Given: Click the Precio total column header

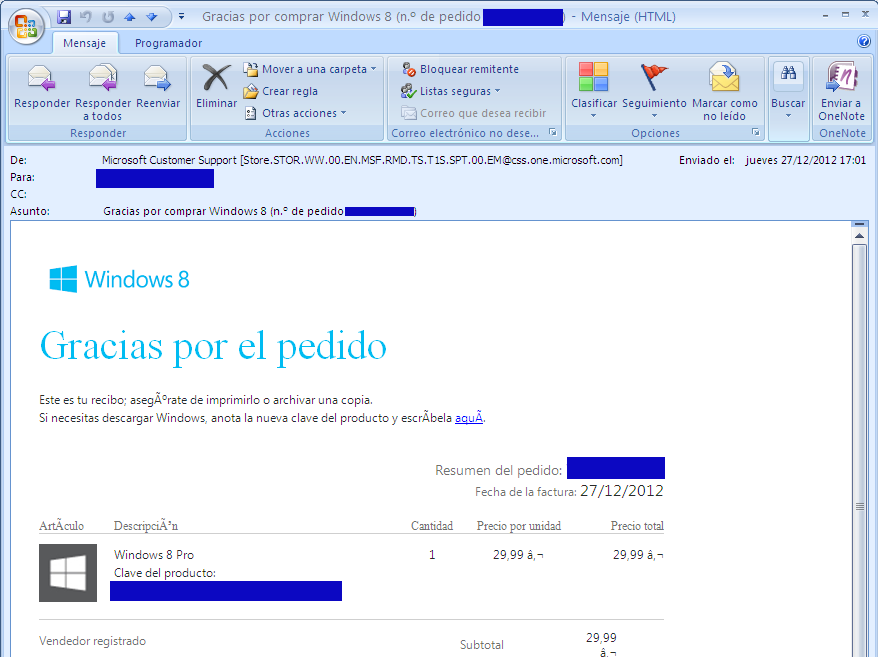Looking at the screenshot, I should [x=637, y=526].
